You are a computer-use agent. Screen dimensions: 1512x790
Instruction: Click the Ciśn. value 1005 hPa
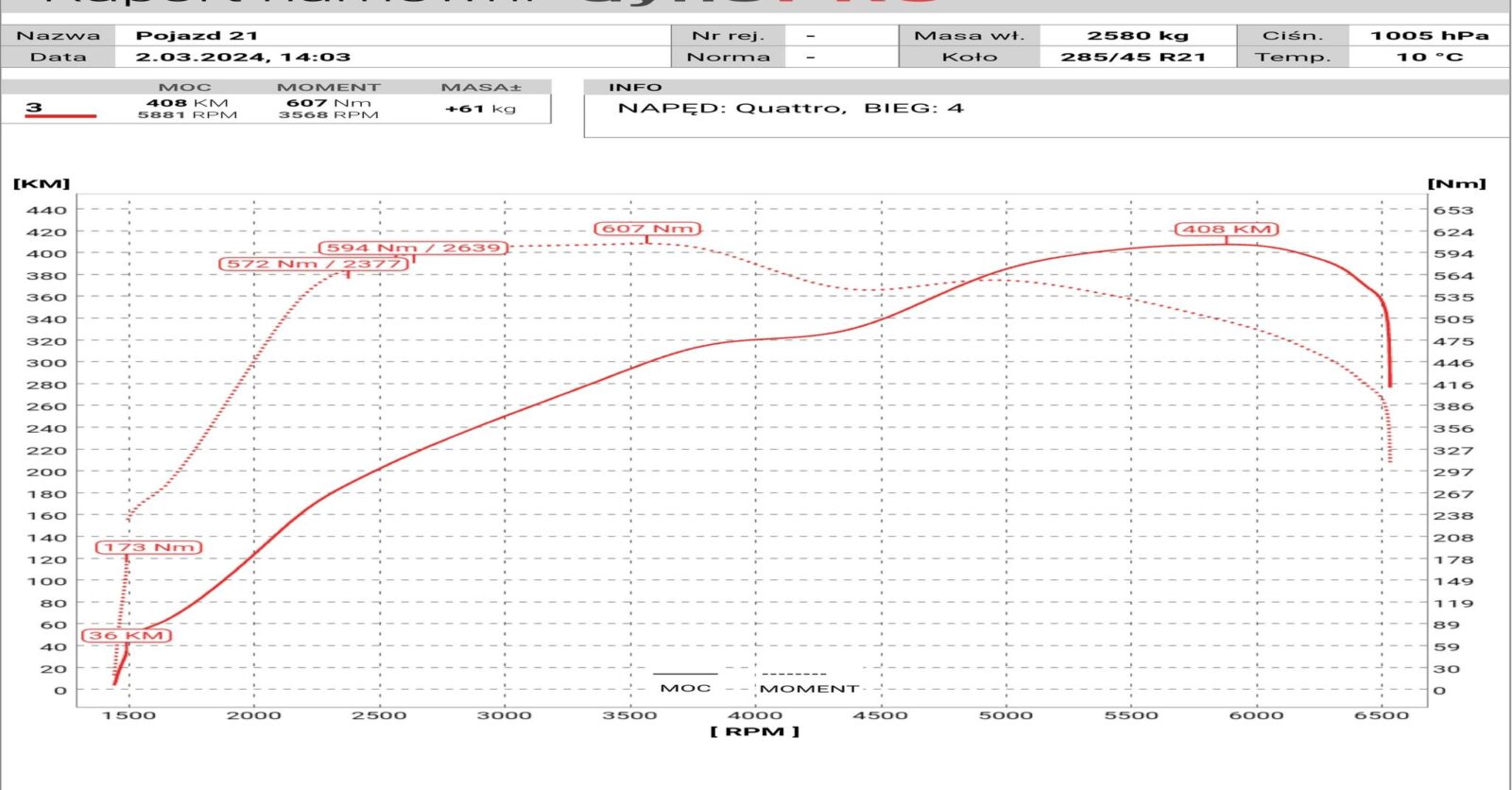coord(1429,36)
